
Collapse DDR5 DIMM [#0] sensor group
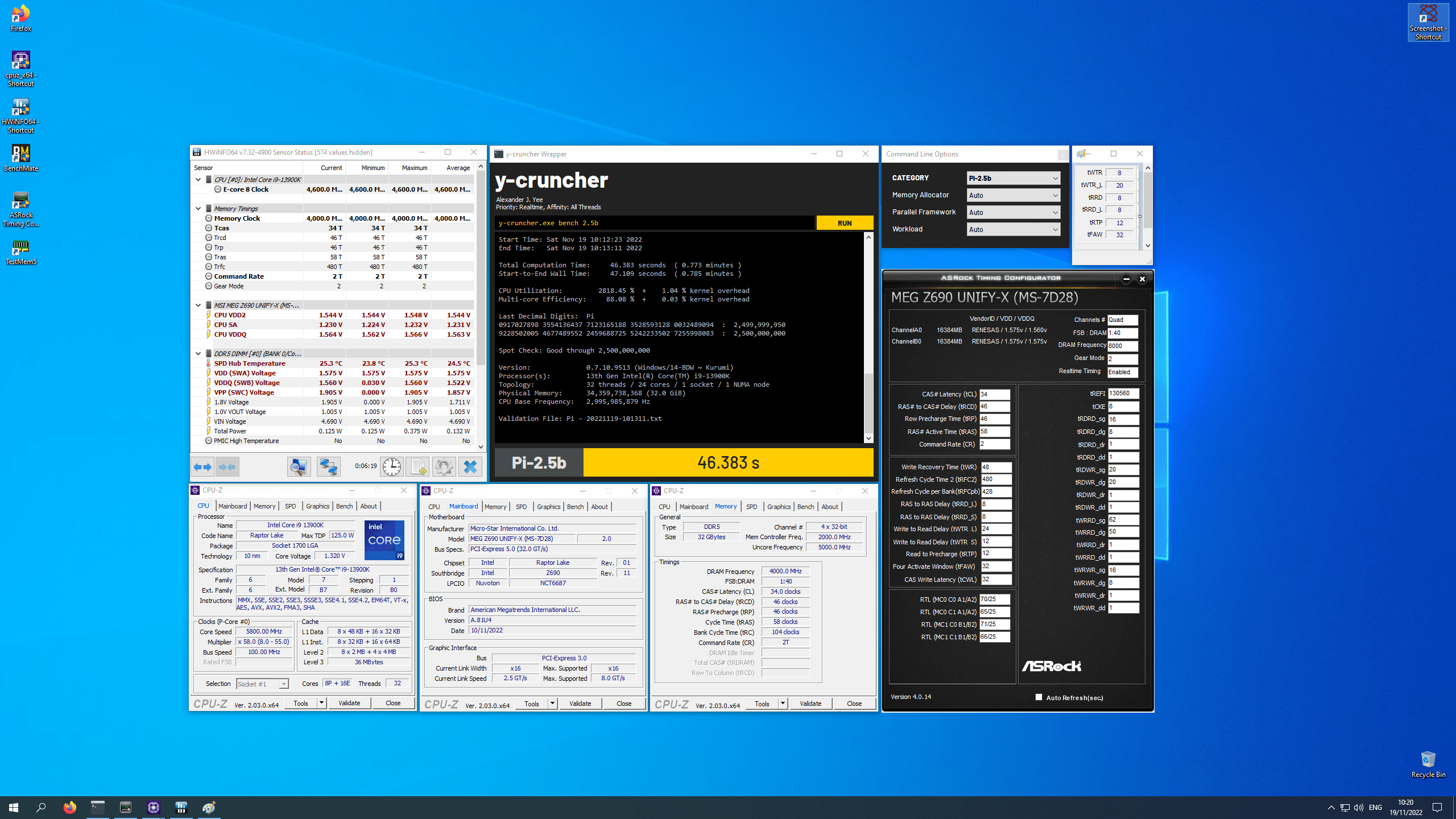[x=198, y=353]
